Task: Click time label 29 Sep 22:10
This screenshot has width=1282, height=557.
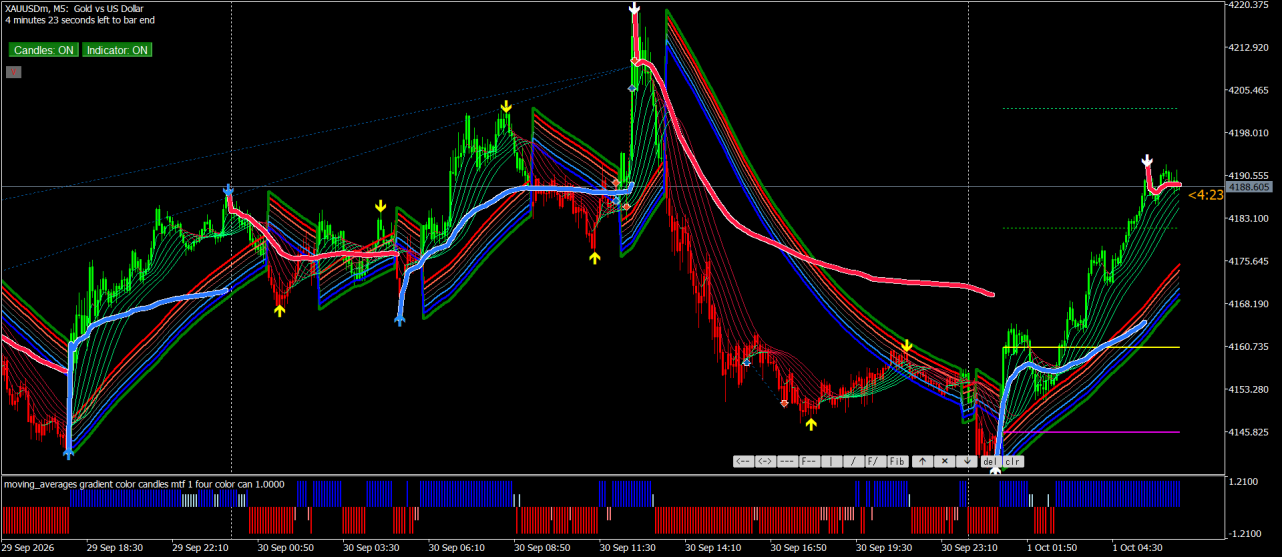Action: (x=200, y=548)
